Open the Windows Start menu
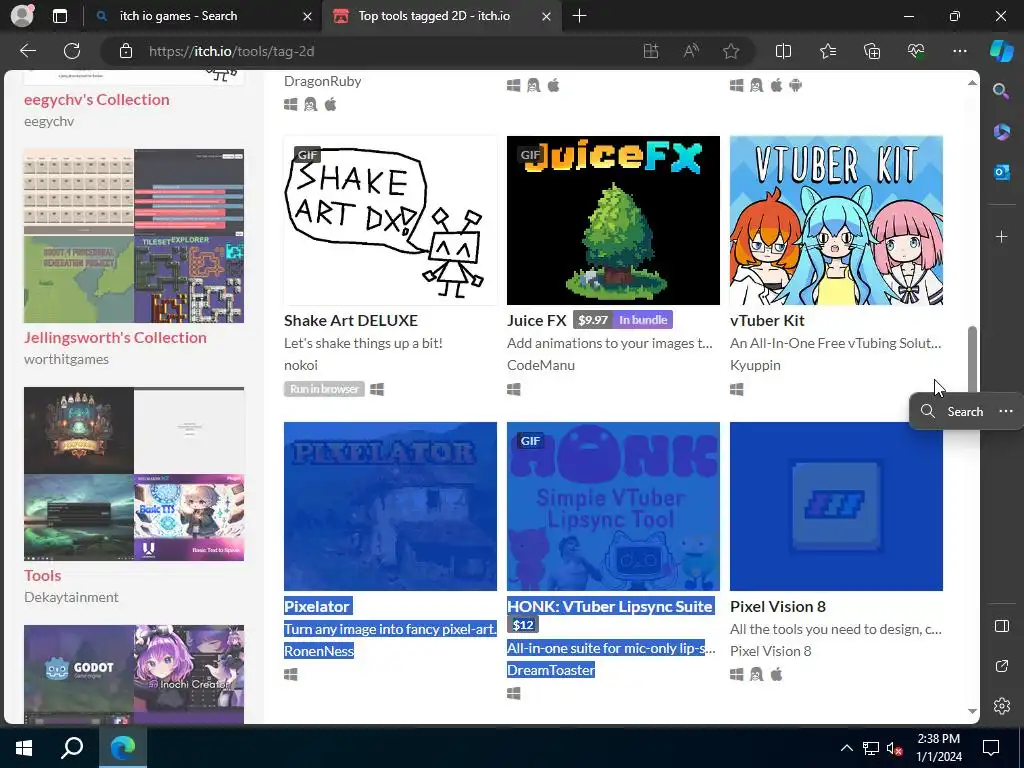The height and width of the screenshot is (768, 1024). tap(24, 748)
